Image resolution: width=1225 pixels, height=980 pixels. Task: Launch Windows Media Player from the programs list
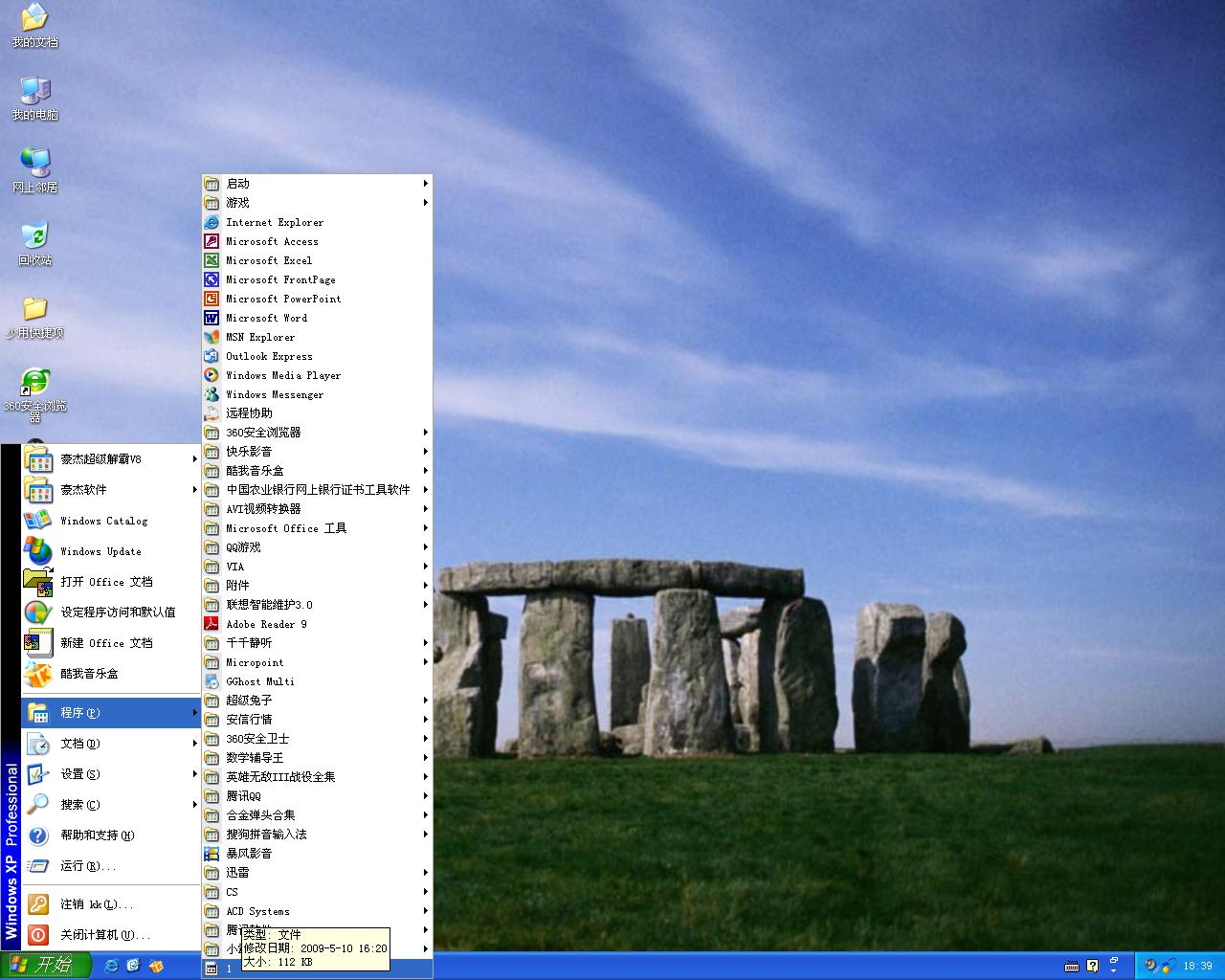point(317,375)
